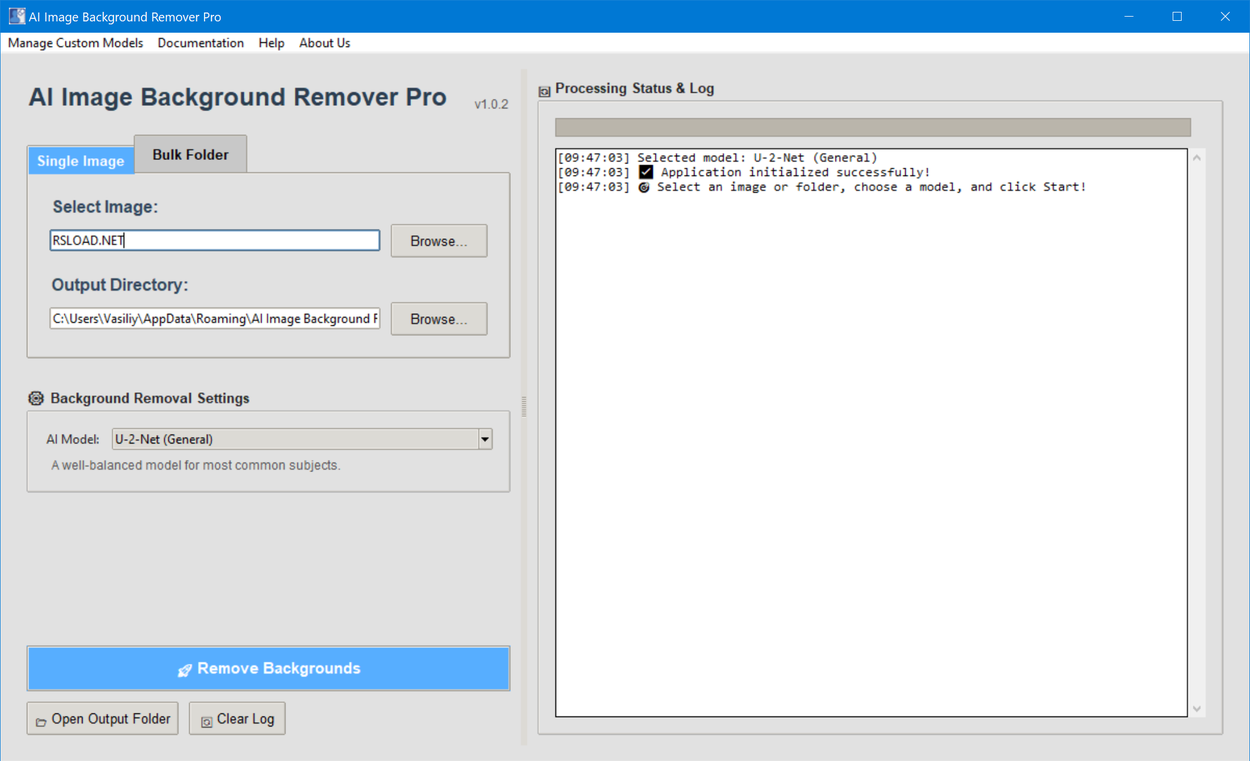Click the application icon in the title bar
The height and width of the screenshot is (761, 1250).
[x=16, y=16]
